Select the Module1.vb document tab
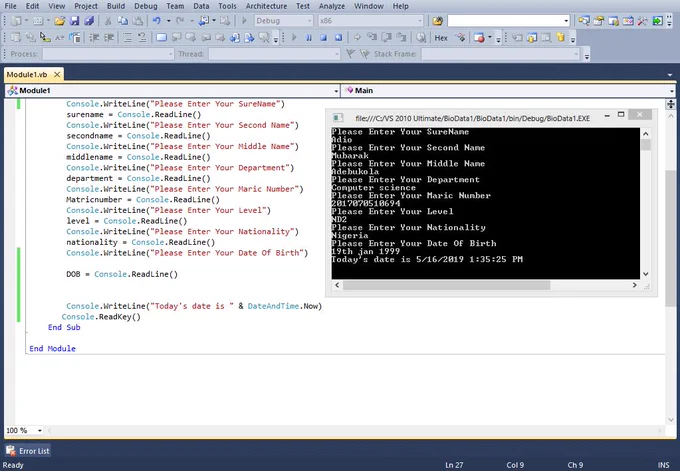The width and height of the screenshot is (680, 471). point(27,75)
